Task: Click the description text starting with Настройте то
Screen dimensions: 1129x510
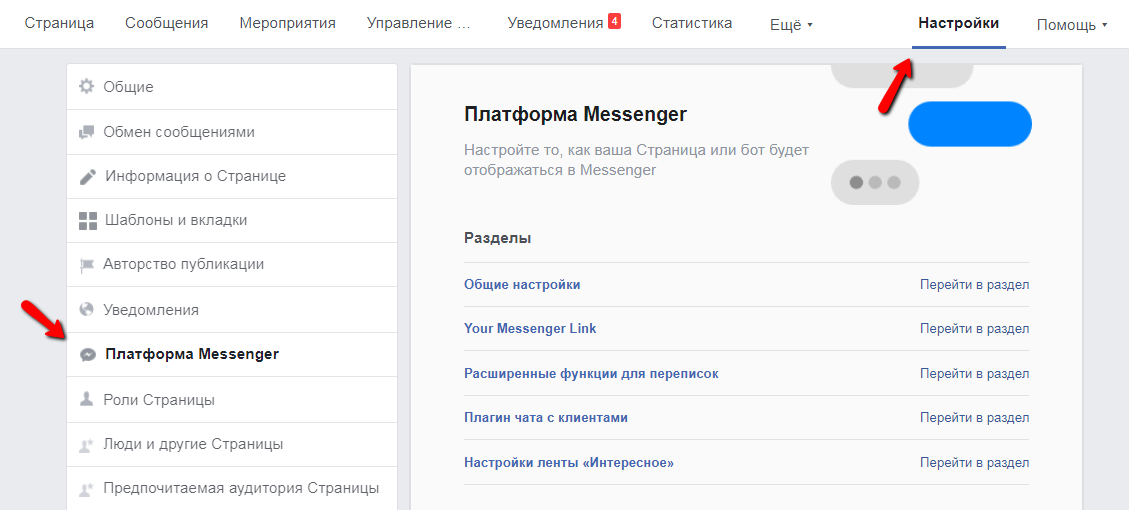Action: tap(637, 161)
